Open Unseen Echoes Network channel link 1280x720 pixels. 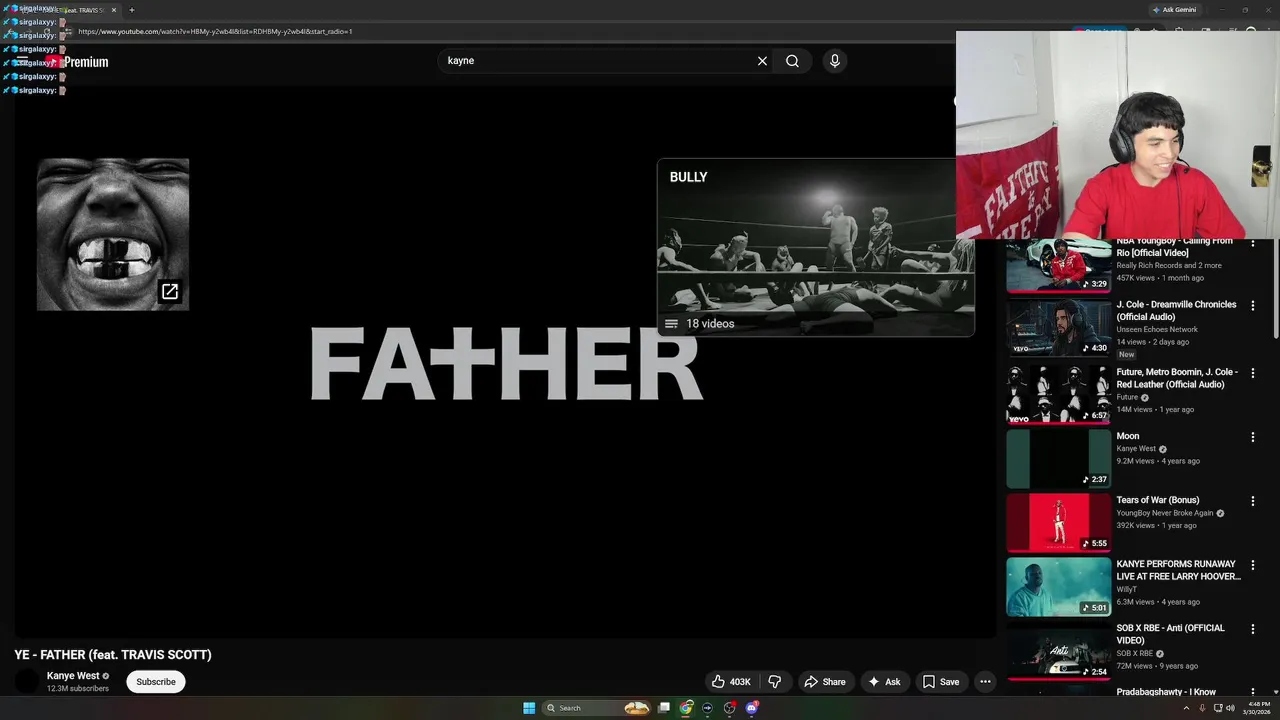1157,329
